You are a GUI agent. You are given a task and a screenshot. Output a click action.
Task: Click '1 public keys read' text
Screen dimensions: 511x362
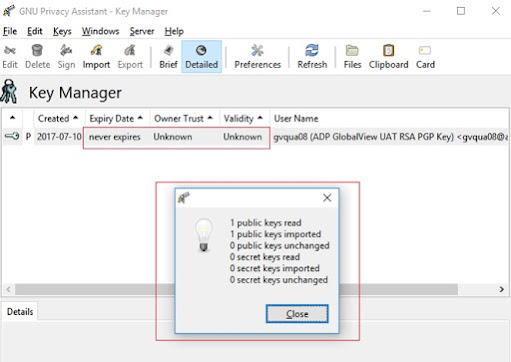[x=266, y=223]
